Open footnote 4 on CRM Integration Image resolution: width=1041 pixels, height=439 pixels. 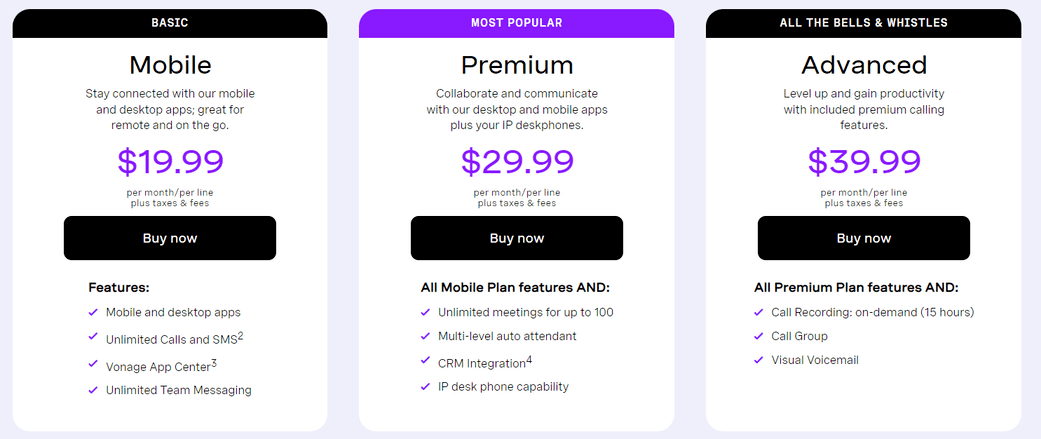[x=529, y=360]
